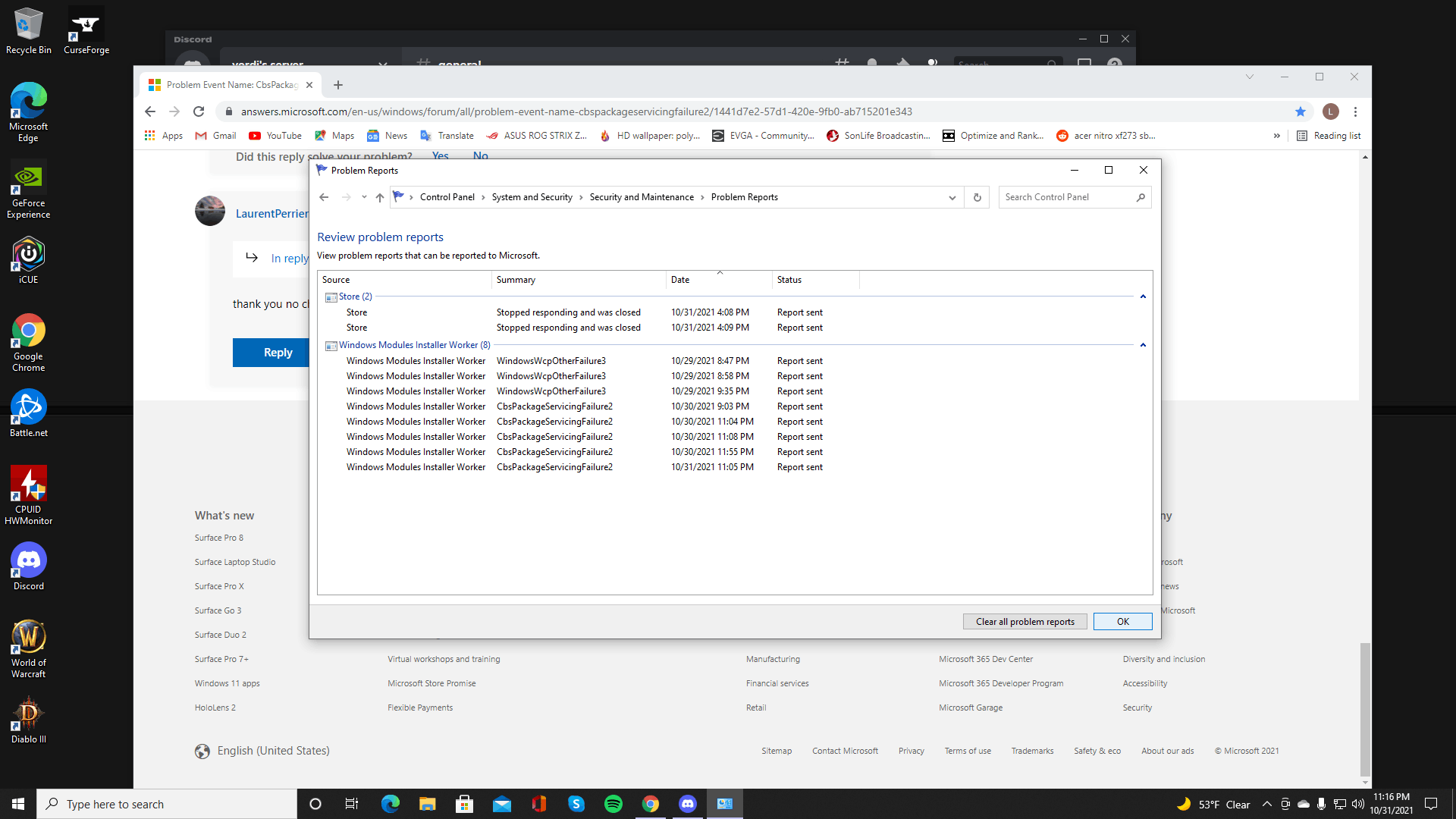This screenshot has height=819, width=1456.
Task: Collapse Windows Modules Installer Worker group
Action: [x=1143, y=345]
